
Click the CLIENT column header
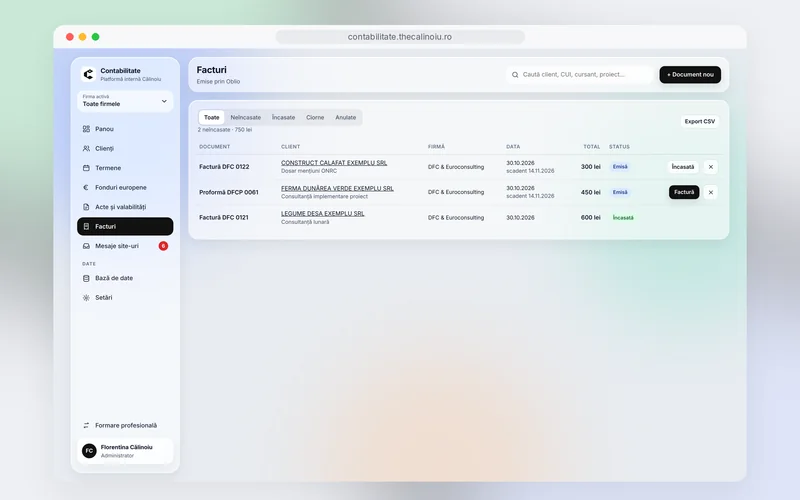pos(290,146)
